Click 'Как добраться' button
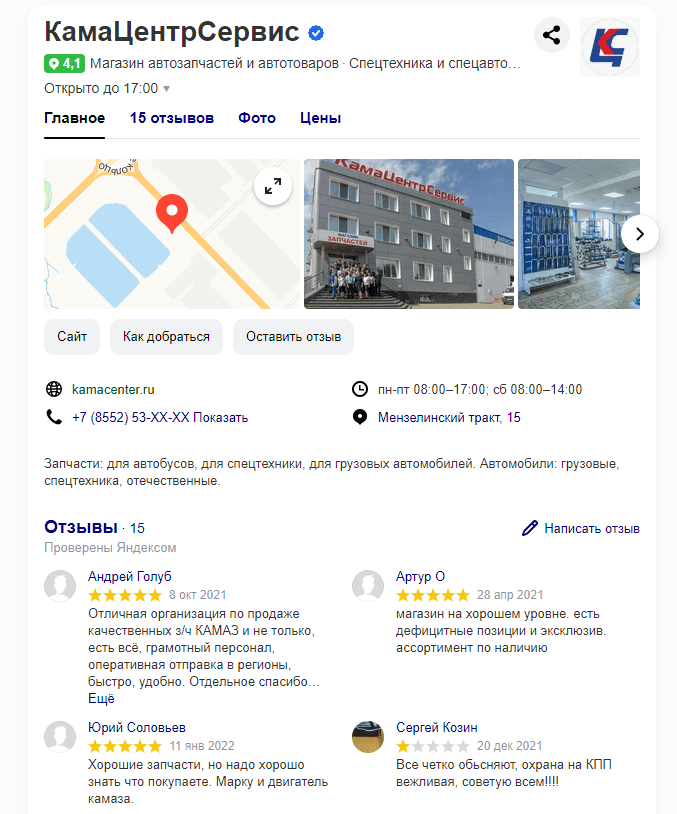Screen dimensions: 677x814 click(166, 337)
